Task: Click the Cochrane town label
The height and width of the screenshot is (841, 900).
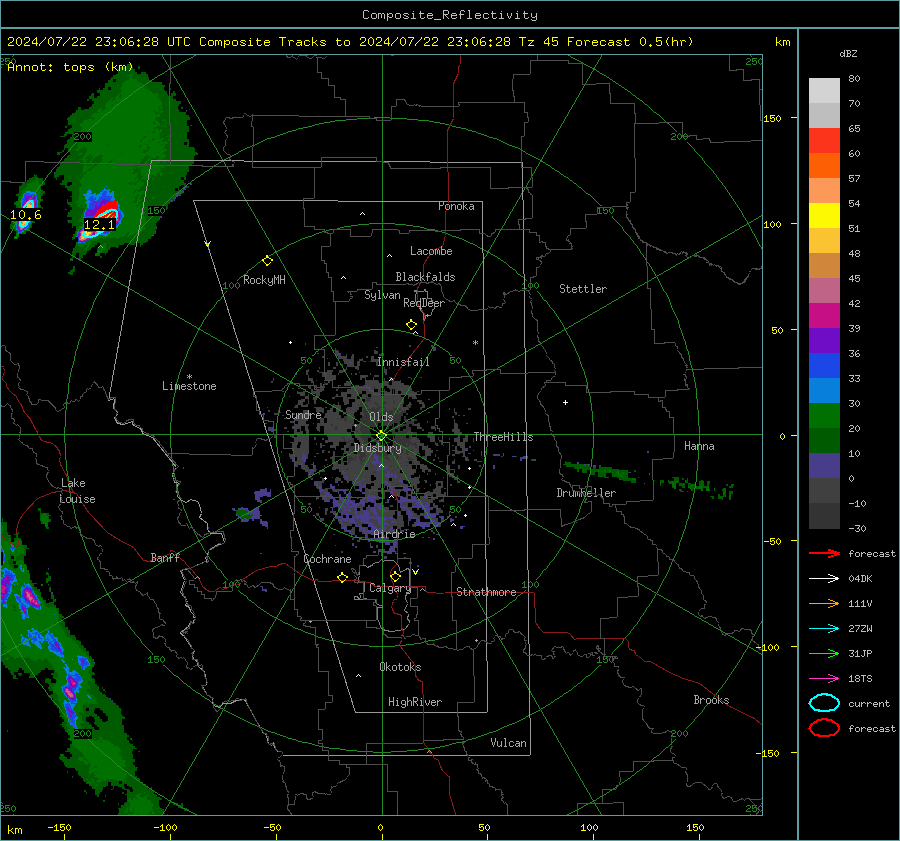Action: pyautogui.click(x=327, y=559)
